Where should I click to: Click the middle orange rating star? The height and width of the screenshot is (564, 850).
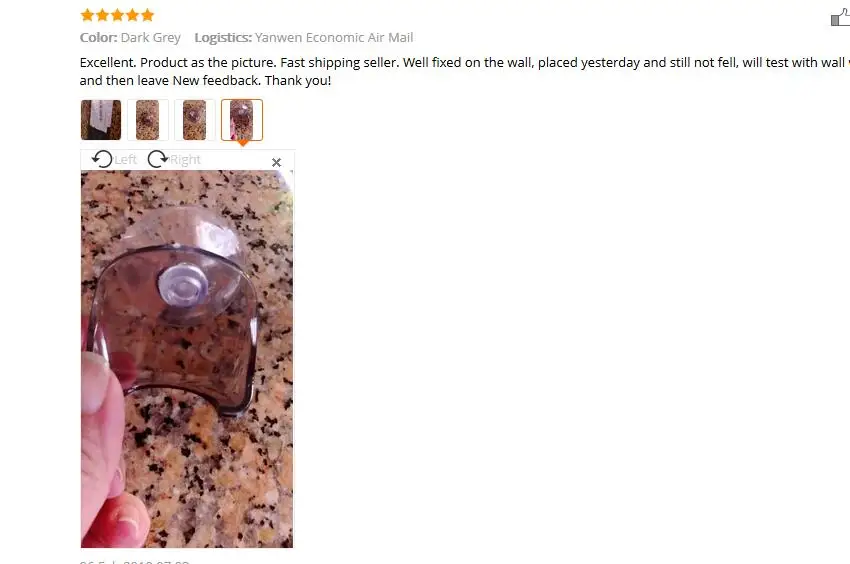(118, 15)
